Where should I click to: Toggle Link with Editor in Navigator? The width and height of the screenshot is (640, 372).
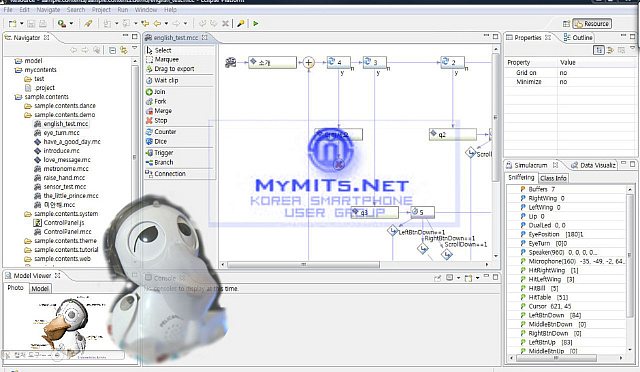click(123, 50)
